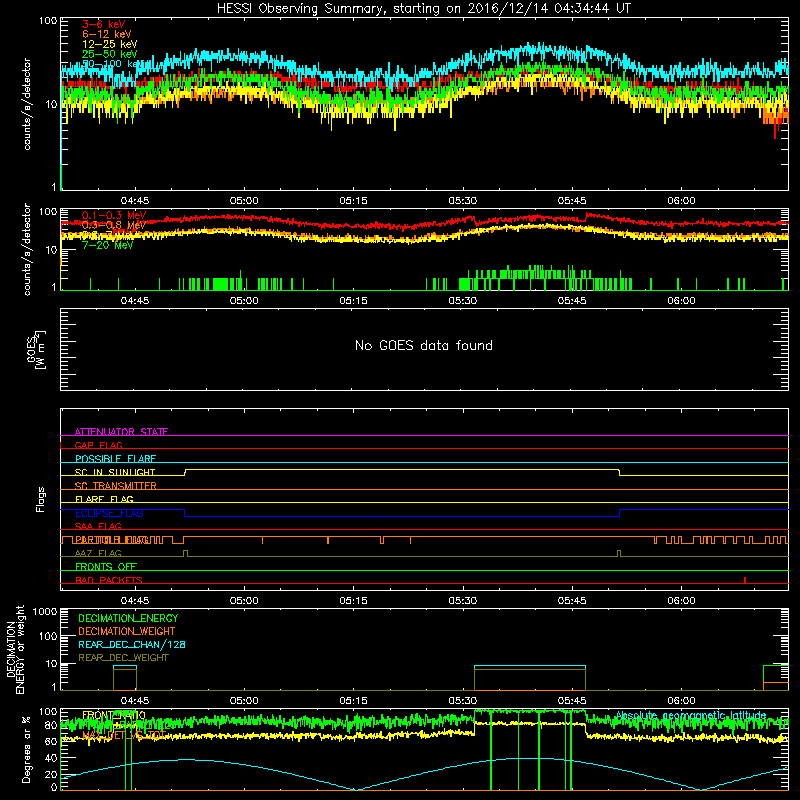The width and height of the screenshot is (800, 800).
Task: Select the orange 6-12 keV legend label
Action: pyautogui.click(x=106, y=34)
